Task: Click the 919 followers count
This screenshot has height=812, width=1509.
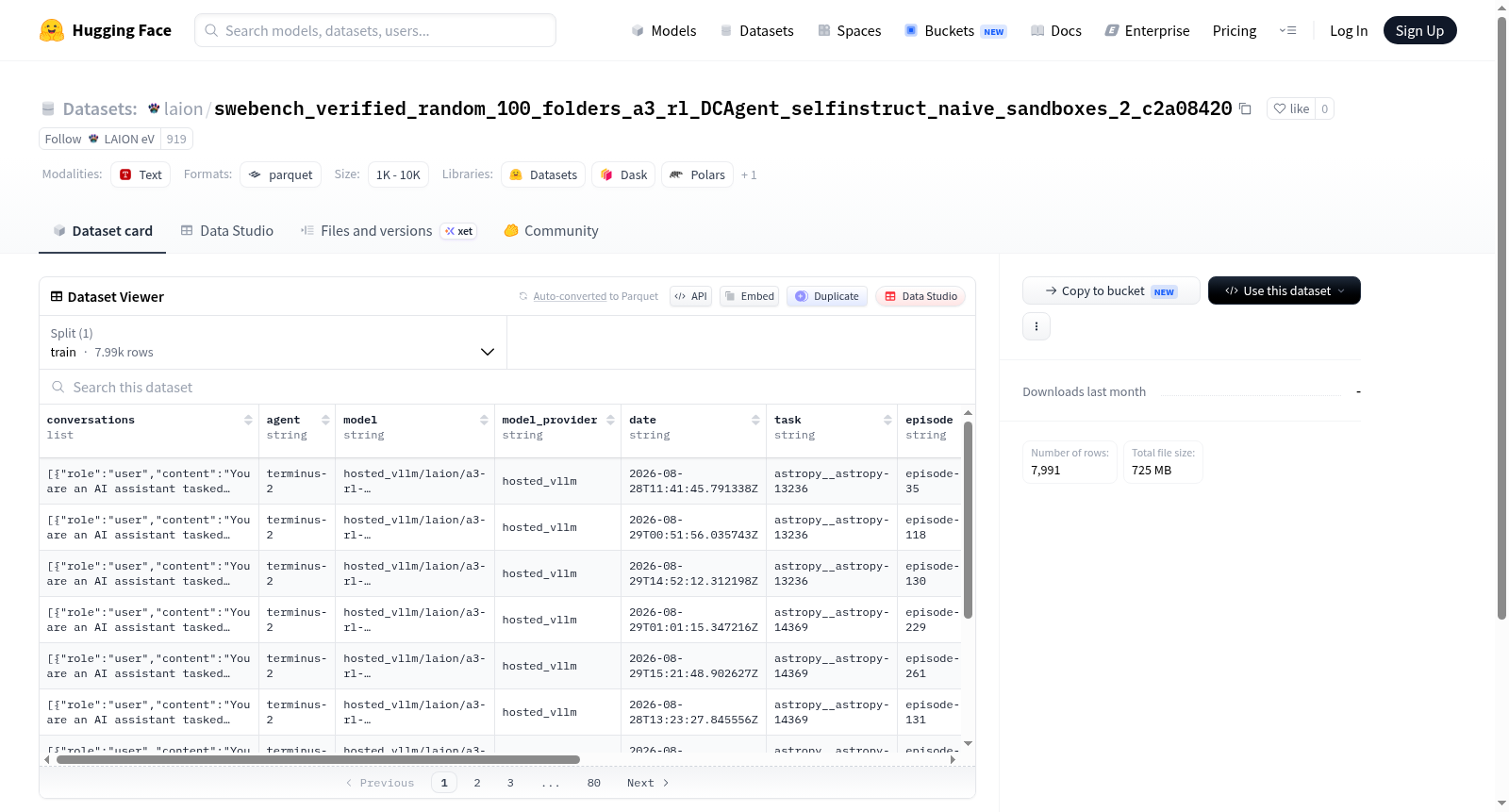Action: pyautogui.click(x=176, y=139)
